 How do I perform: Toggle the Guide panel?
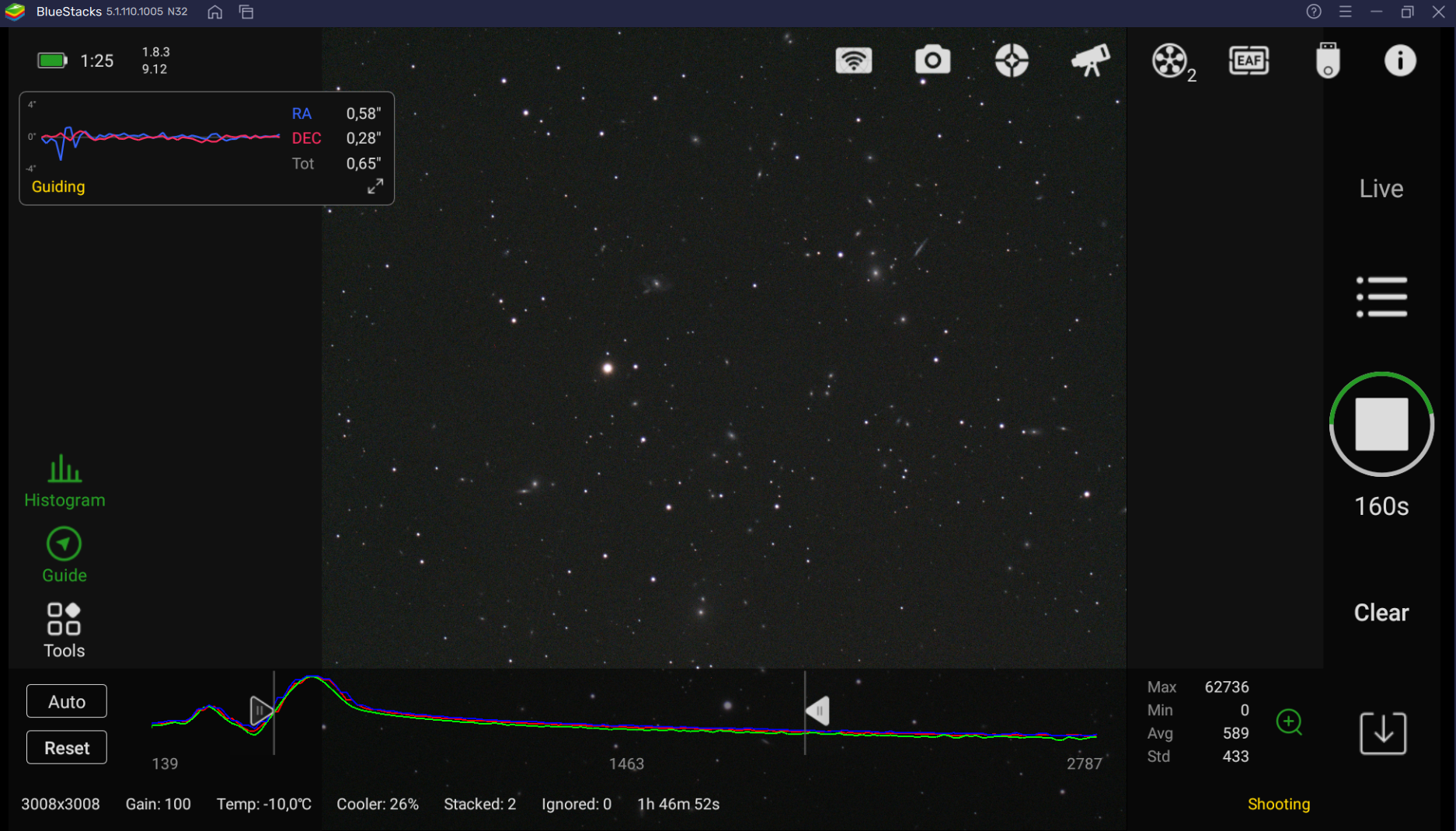tap(64, 556)
